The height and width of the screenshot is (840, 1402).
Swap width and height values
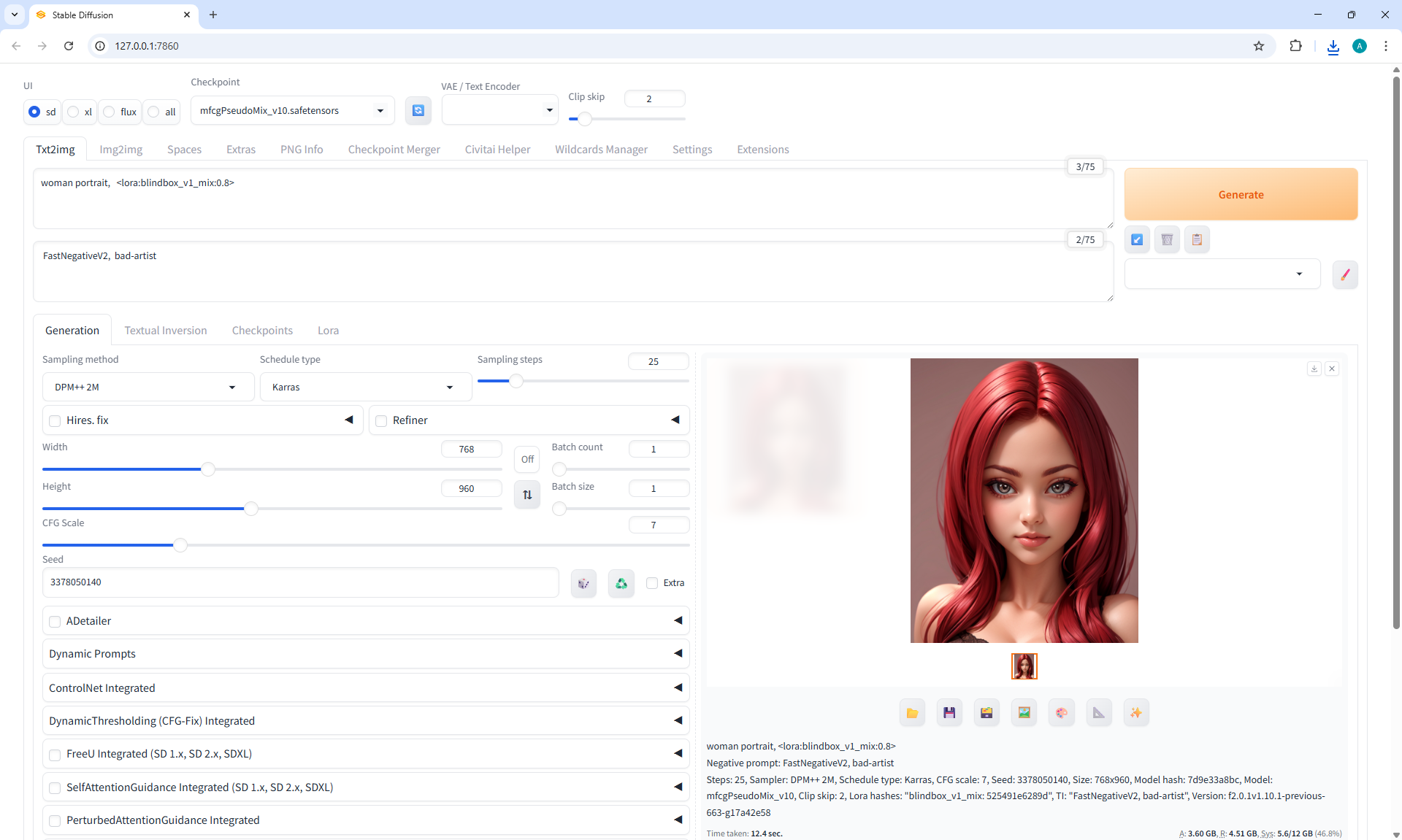tap(527, 495)
